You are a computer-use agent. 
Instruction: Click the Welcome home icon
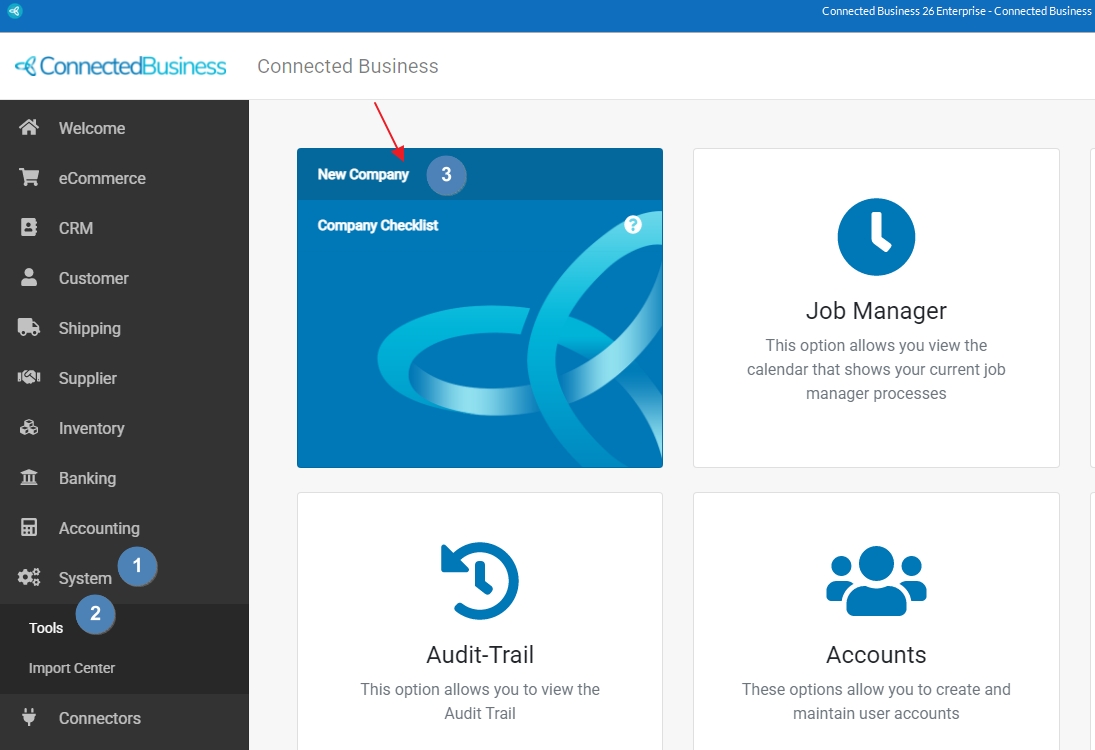pos(29,128)
